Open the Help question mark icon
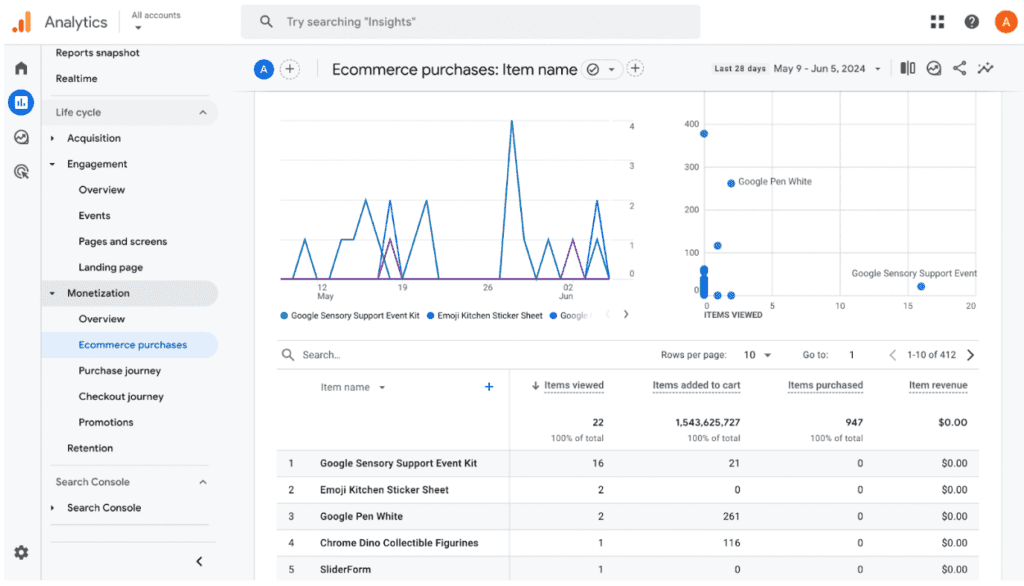The image size is (1024, 586). pyautogui.click(x=971, y=22)
